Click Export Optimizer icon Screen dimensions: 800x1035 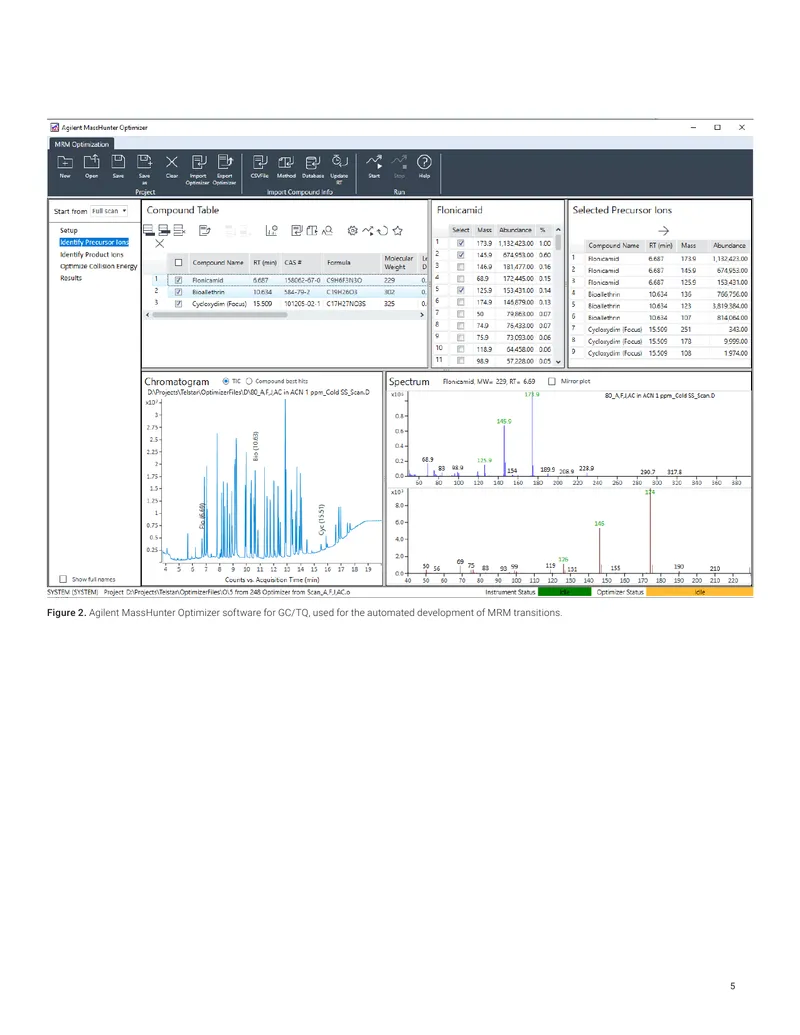tap(224, 162)
